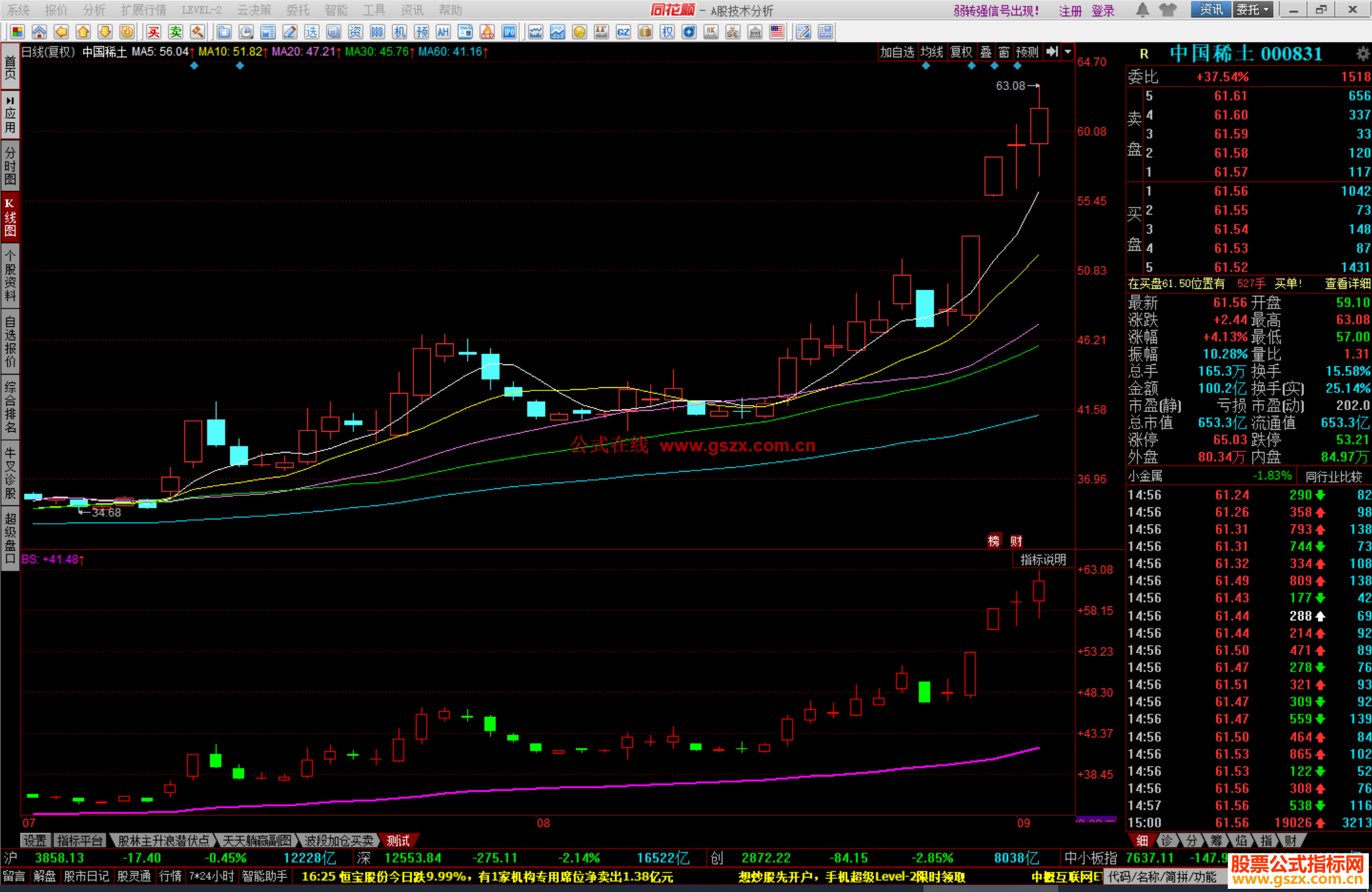Click the 代码/名称/简拼/功能 search field
1372x892 pixels.
pos(1164,877)
